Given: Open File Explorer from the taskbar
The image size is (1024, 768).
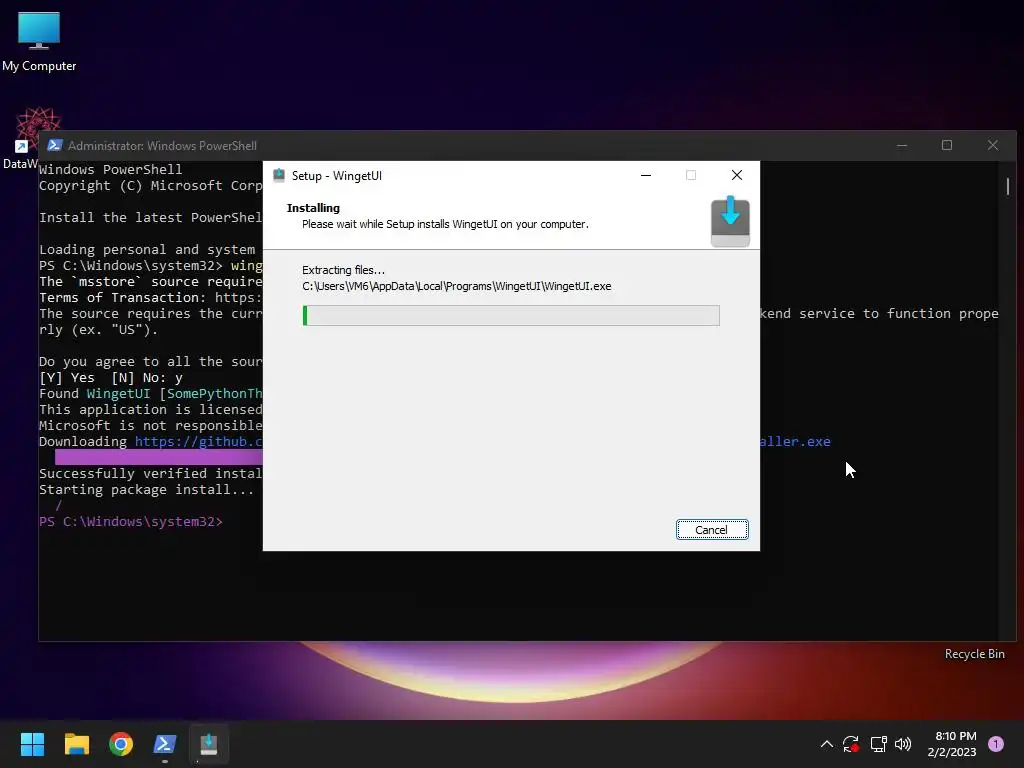Looking at the screenshot, I should click(x=76, y=744).
